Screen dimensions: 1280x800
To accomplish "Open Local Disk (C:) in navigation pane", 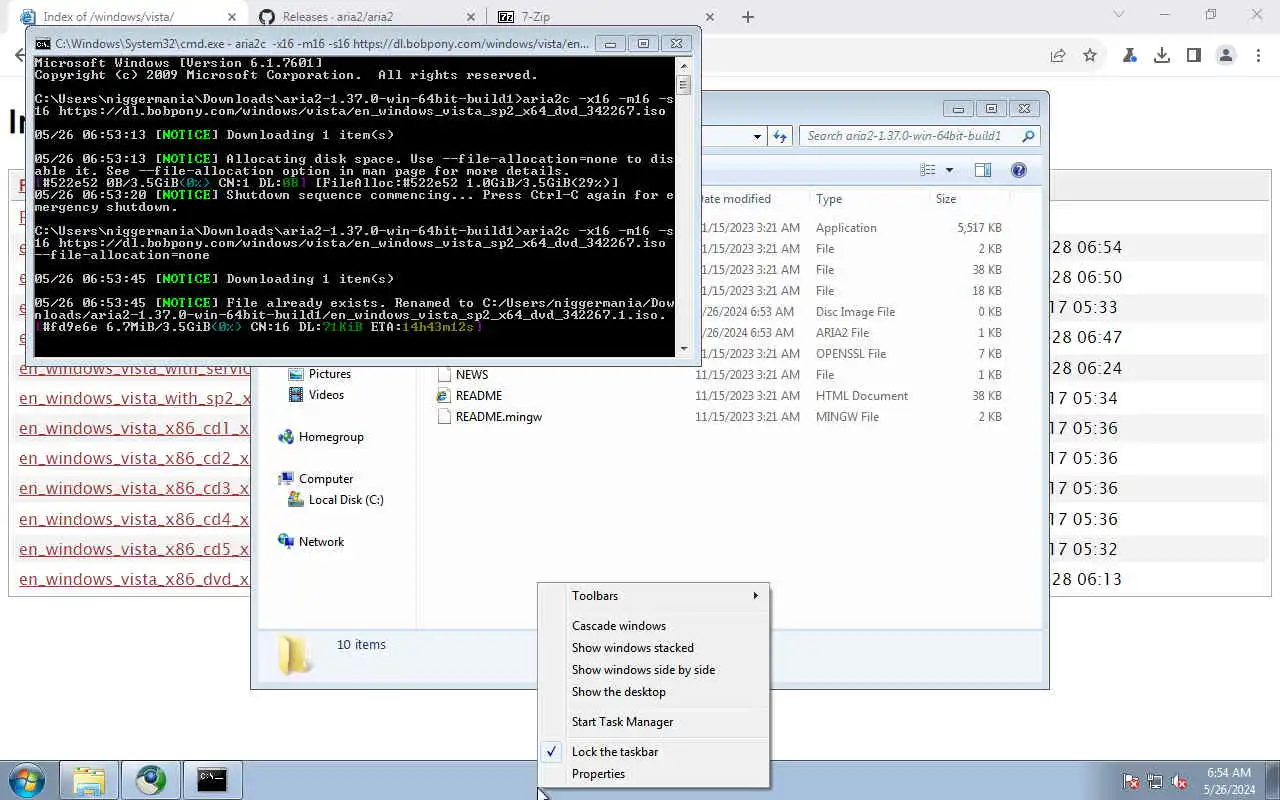I will (x=345, y=500).
